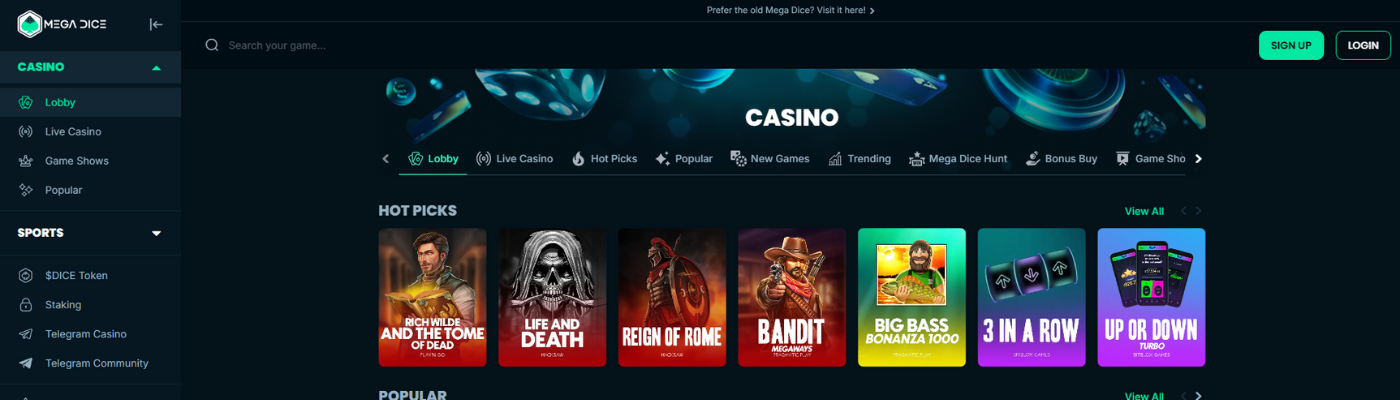The width and height of the screenshot is (1400, 400).
Task: Click the SIGN UP button
Action: pyautogui.click(x=1291, y=45)
